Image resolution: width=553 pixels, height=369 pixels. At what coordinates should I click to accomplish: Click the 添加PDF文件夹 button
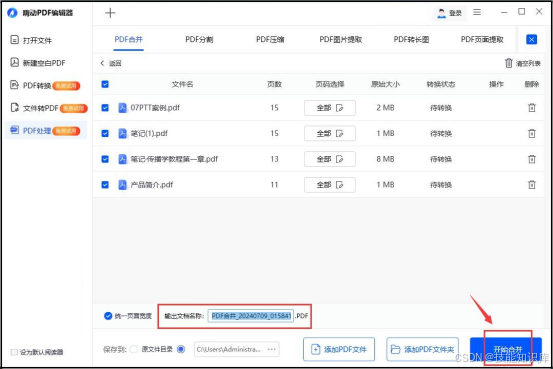point(423,349)
